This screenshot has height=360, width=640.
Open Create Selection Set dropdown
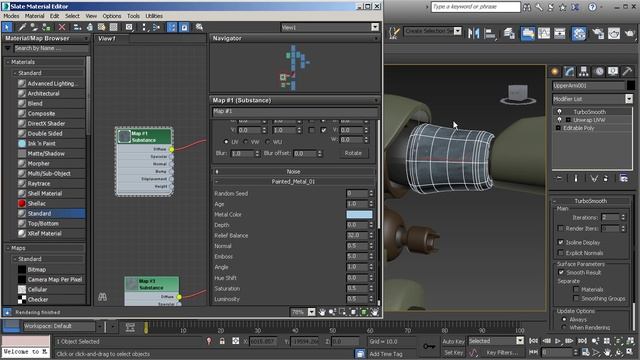click(x=458, y=31)
